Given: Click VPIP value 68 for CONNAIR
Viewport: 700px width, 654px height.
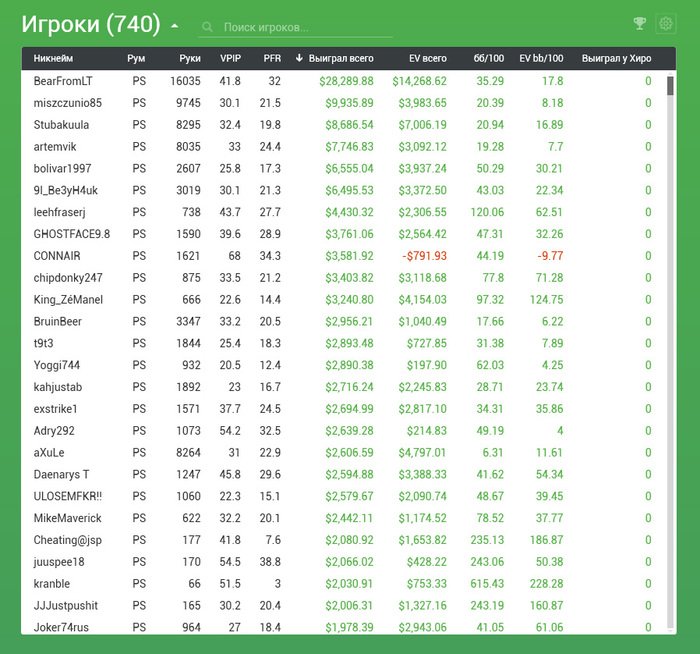Looking at the screenshot, I should point(234,256).
